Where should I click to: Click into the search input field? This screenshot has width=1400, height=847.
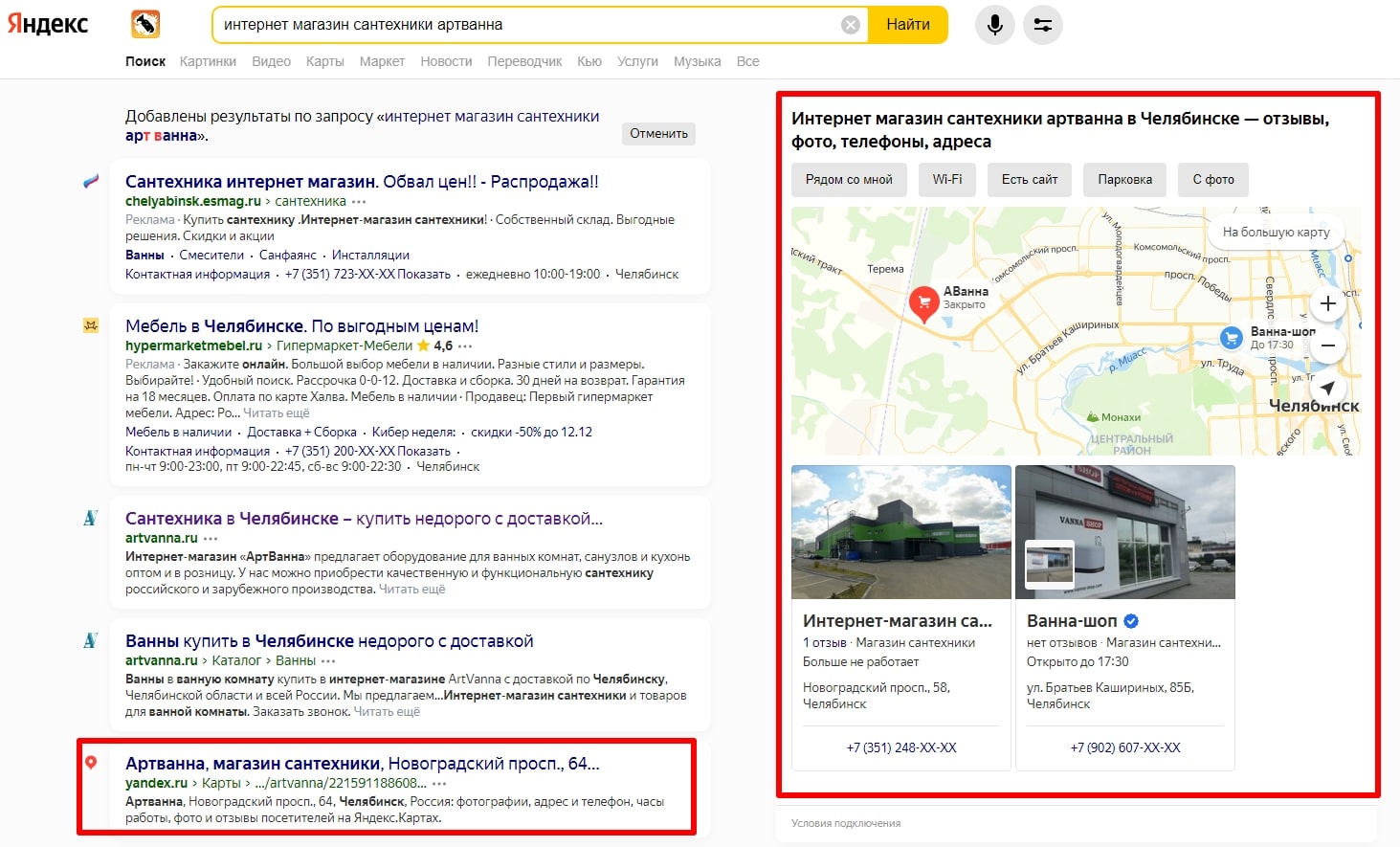click(526, 25)
